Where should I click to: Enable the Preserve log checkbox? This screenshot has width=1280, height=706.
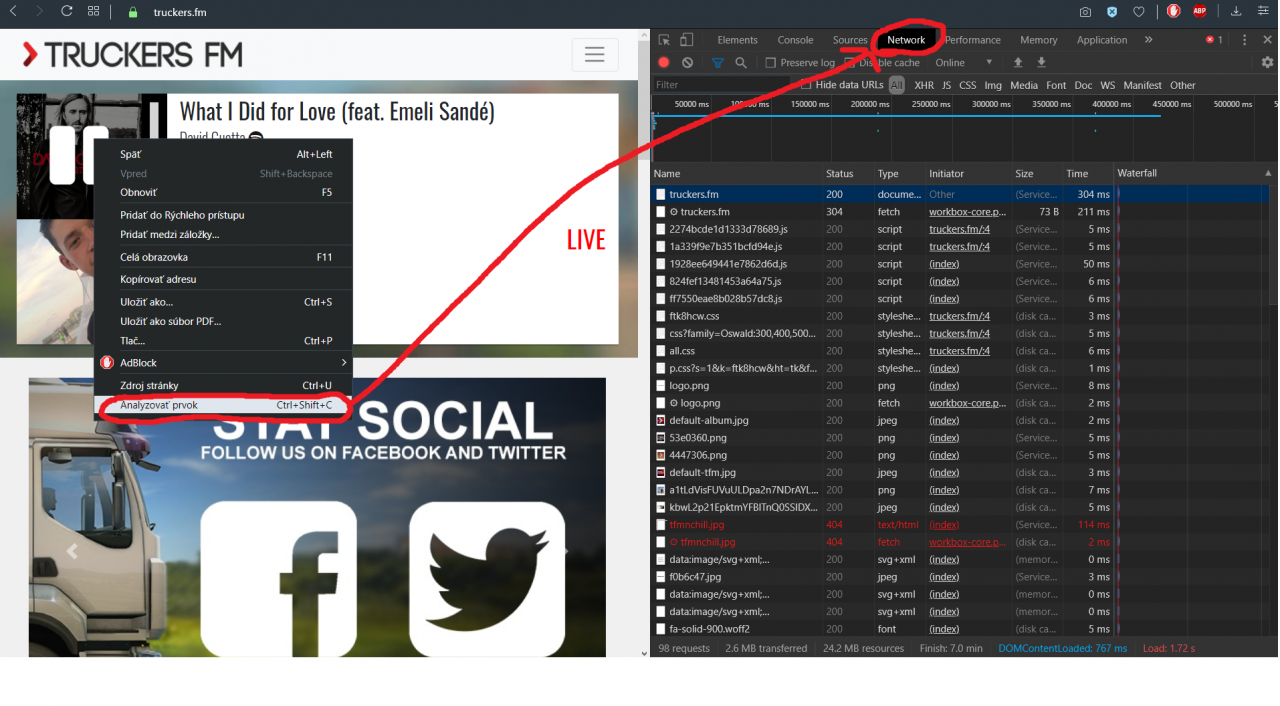[x=771, y=63]
